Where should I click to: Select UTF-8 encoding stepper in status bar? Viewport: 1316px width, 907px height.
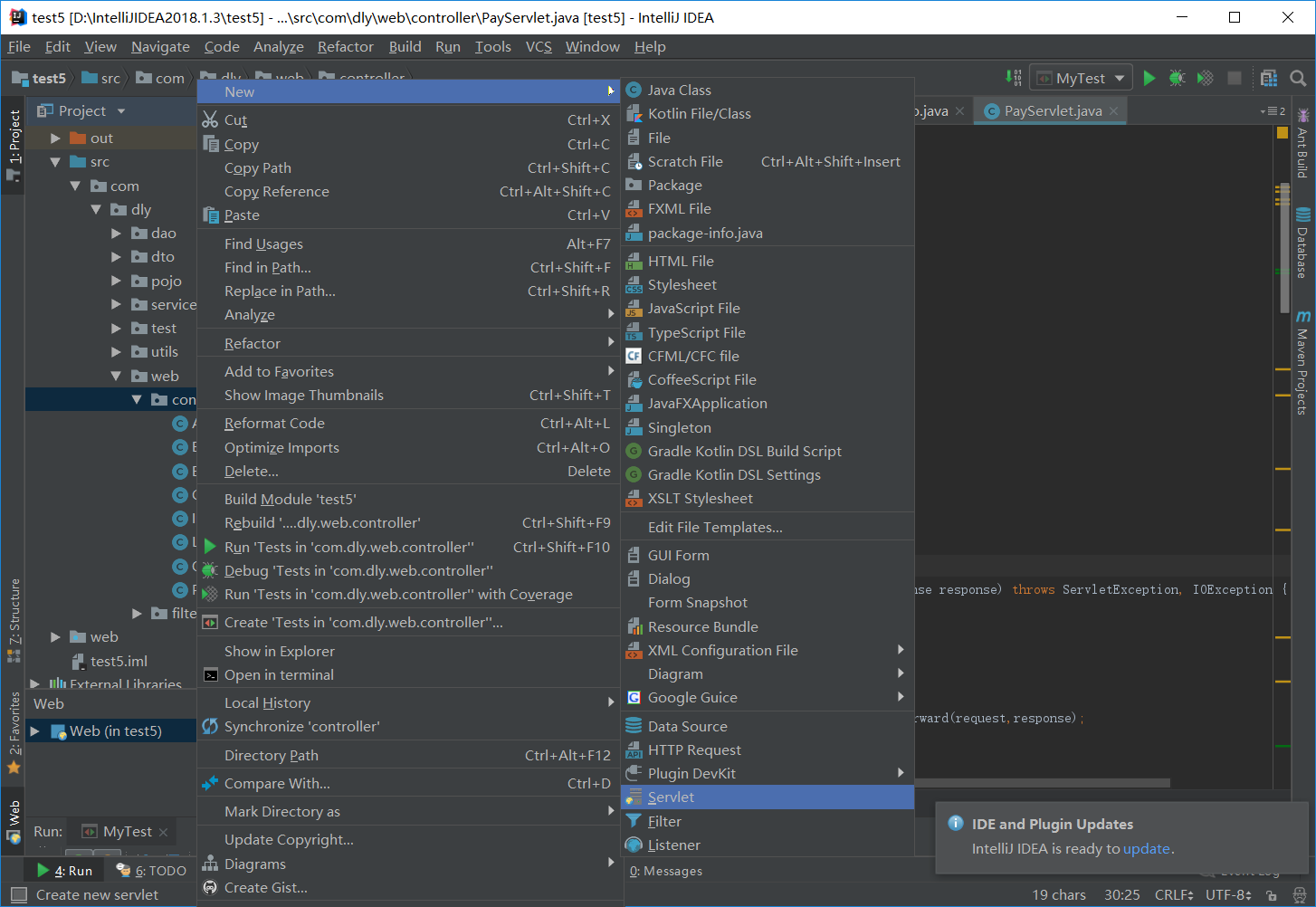pyautogui.click(x=1228, y=894)
